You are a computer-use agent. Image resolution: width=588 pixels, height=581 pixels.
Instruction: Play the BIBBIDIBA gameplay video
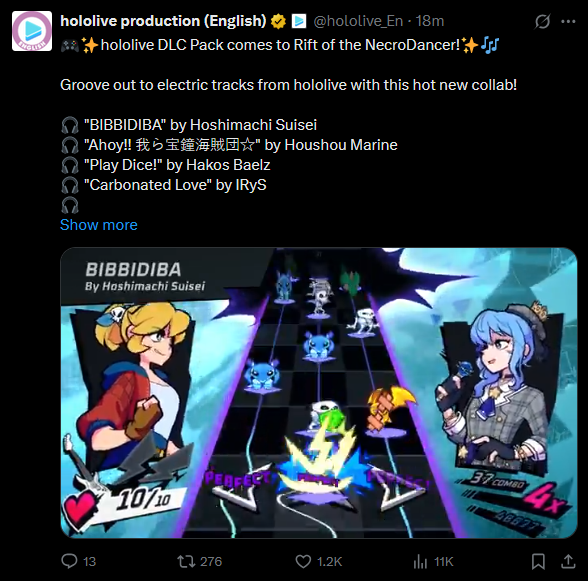(x=319, y=393)
